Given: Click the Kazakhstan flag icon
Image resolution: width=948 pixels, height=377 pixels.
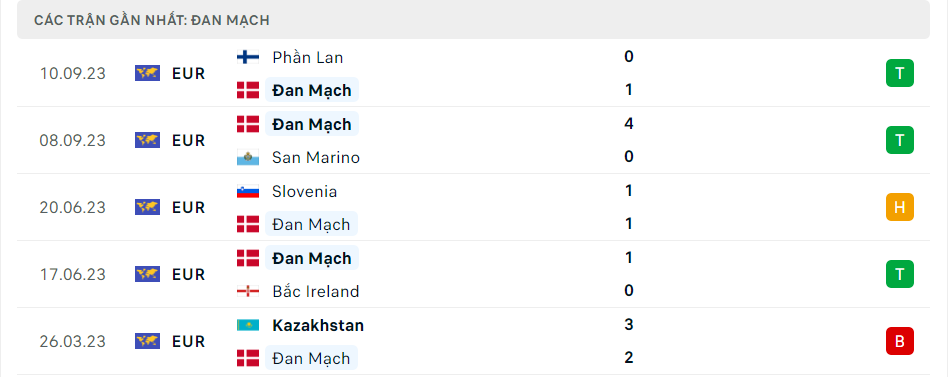Looking at the screenshot, I should (248, 326).
